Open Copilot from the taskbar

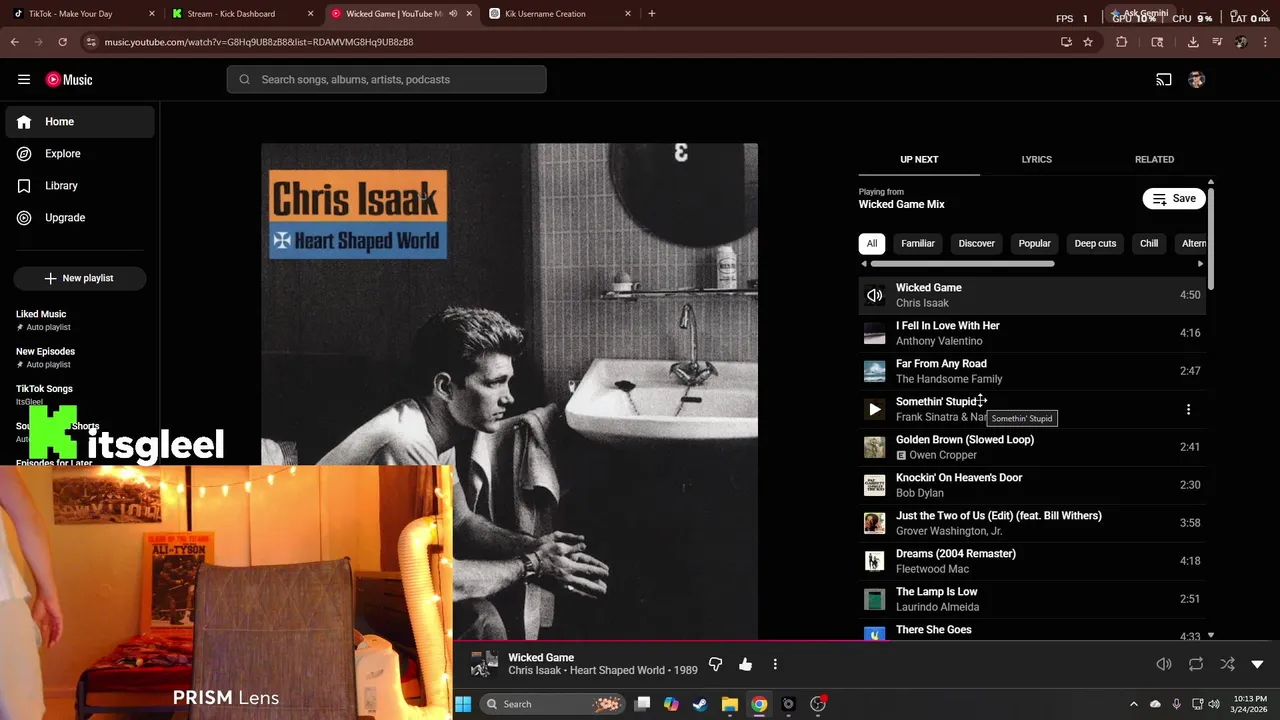pyautogui.click(x=671, y=704)
